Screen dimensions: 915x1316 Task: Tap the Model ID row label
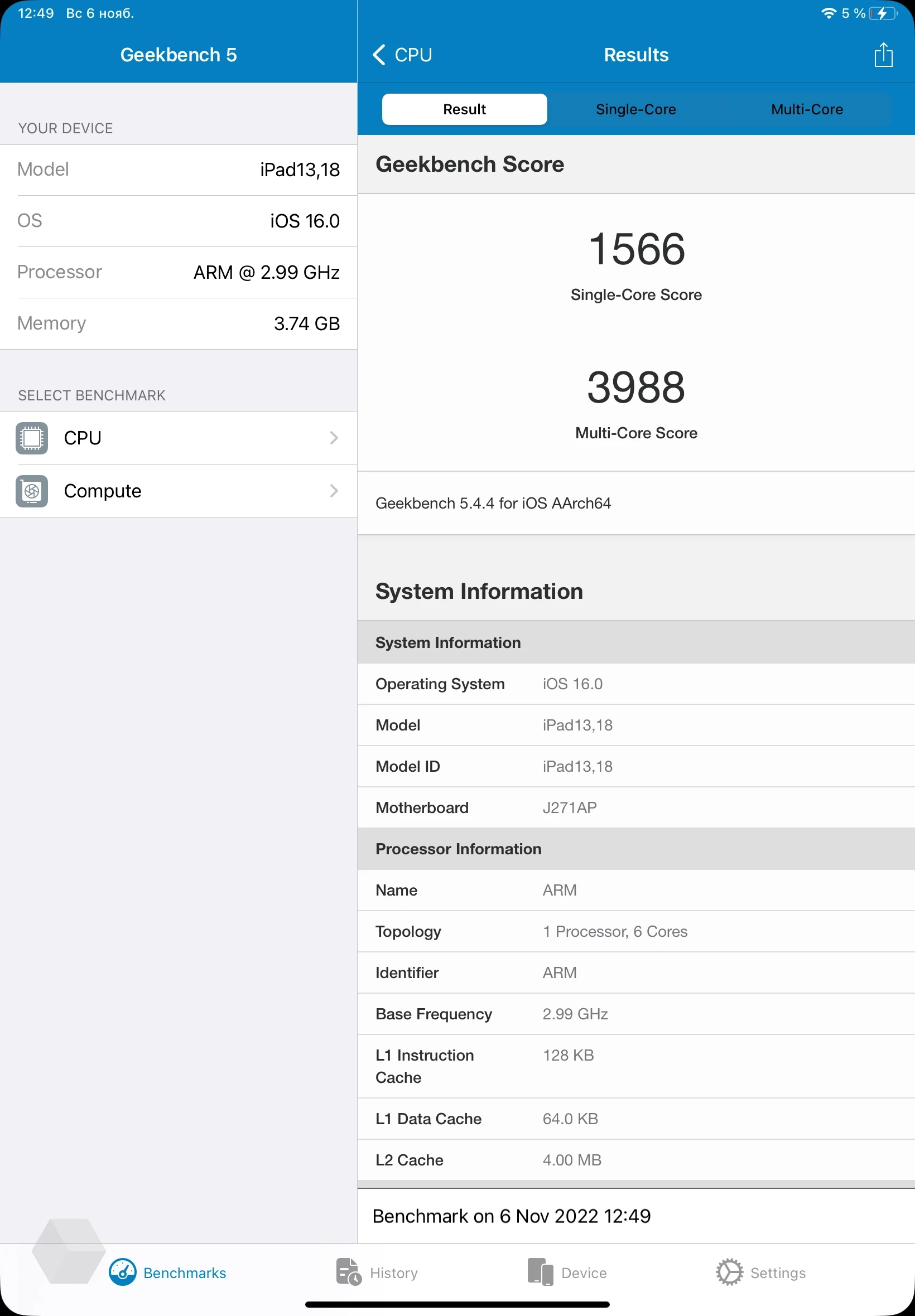click(x=408, y=767)
